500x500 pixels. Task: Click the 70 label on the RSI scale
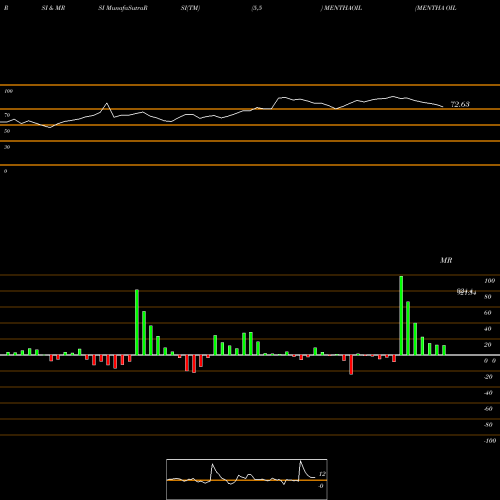[7, 115]
